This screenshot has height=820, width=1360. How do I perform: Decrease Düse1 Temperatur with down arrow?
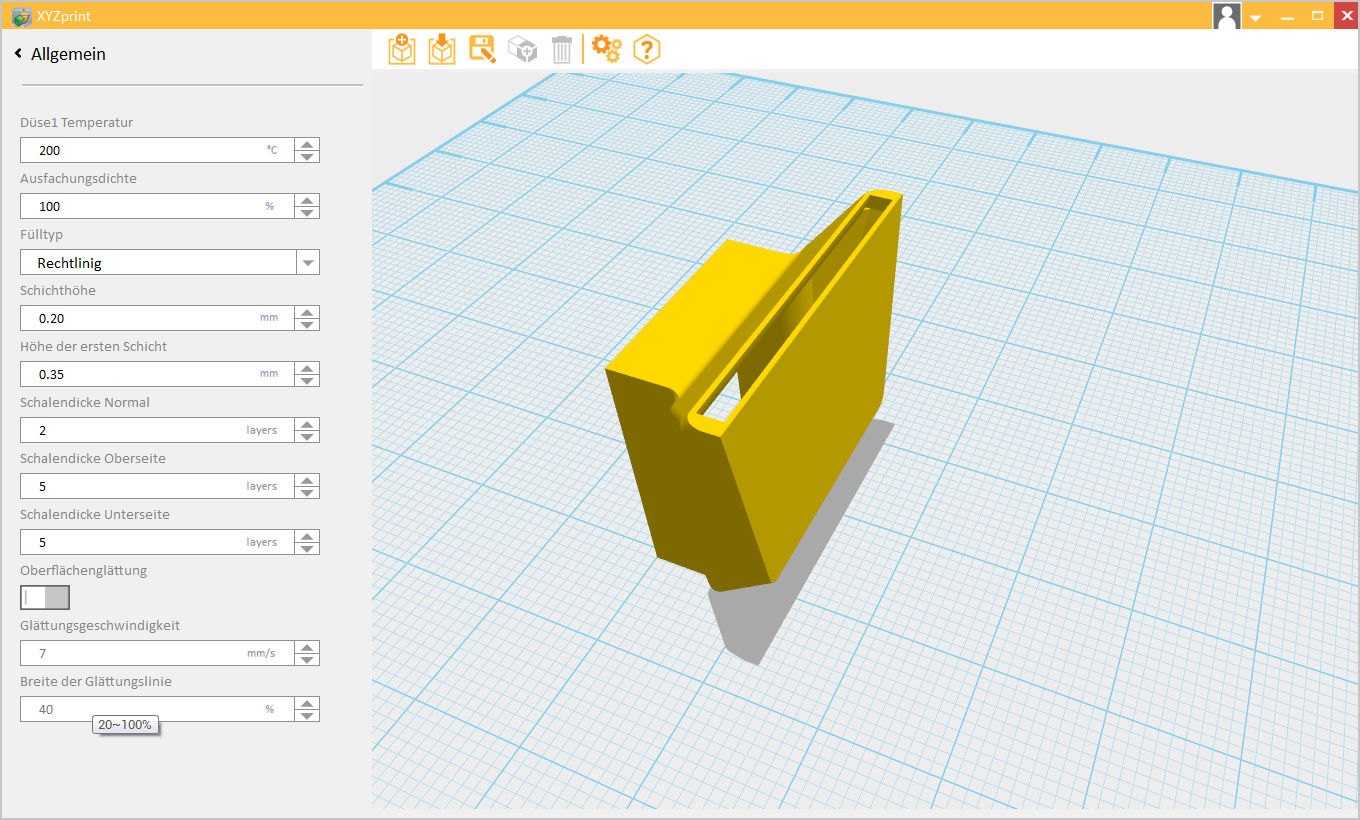pos(308,156)
